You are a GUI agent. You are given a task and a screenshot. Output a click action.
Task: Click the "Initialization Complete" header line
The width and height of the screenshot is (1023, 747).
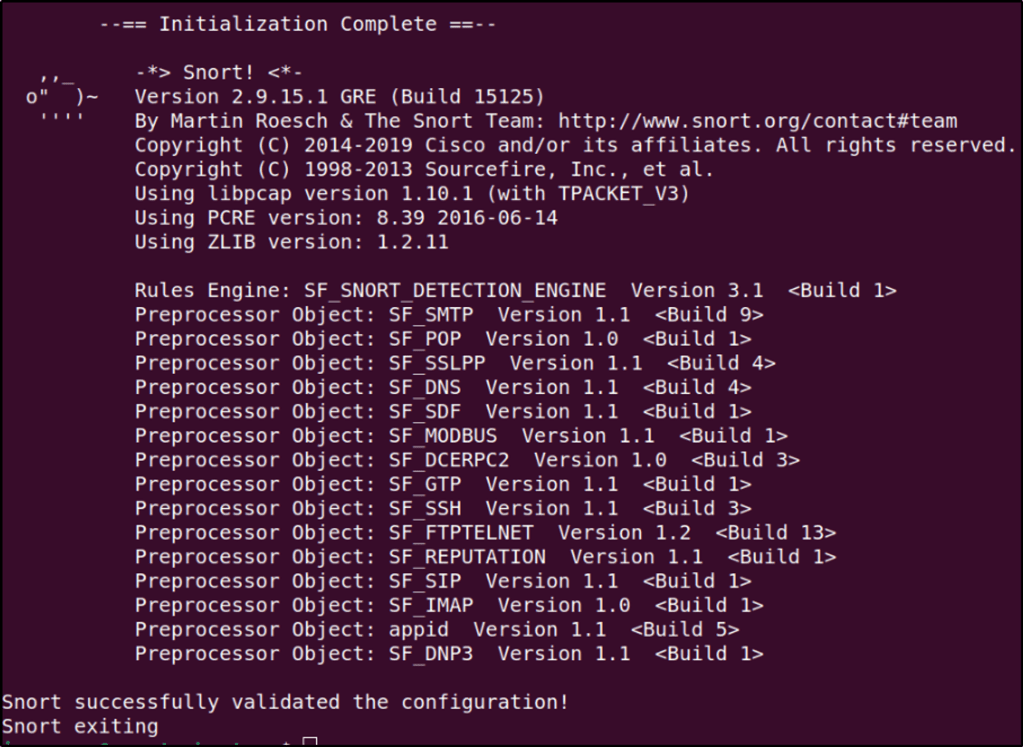click(297, 24)
